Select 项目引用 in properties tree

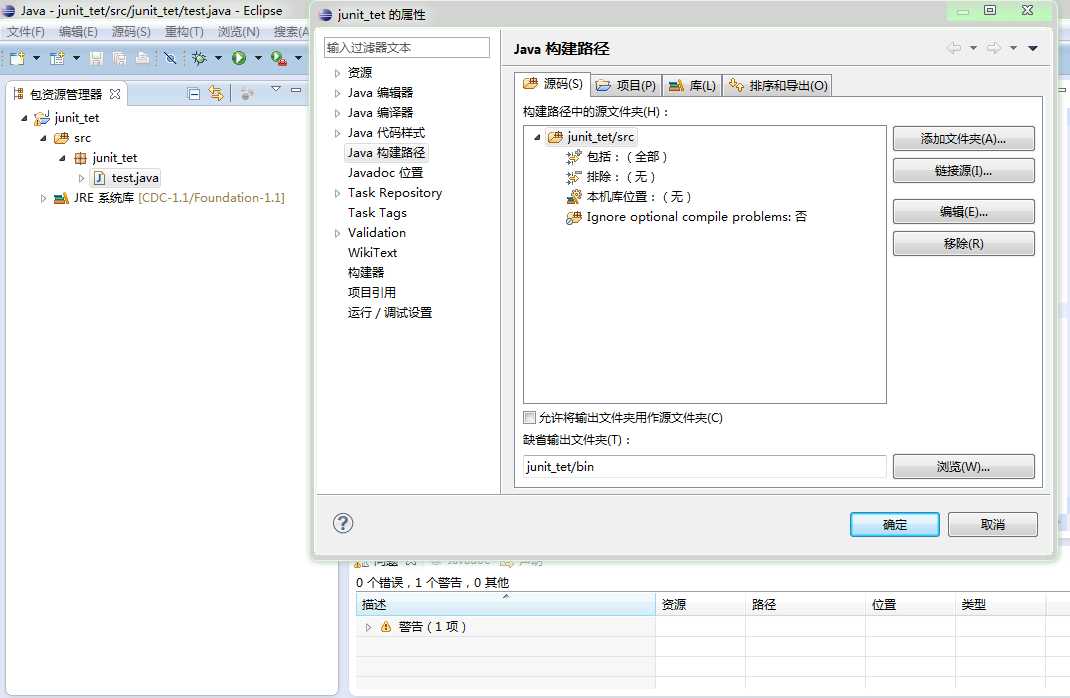tap(371, 292)
